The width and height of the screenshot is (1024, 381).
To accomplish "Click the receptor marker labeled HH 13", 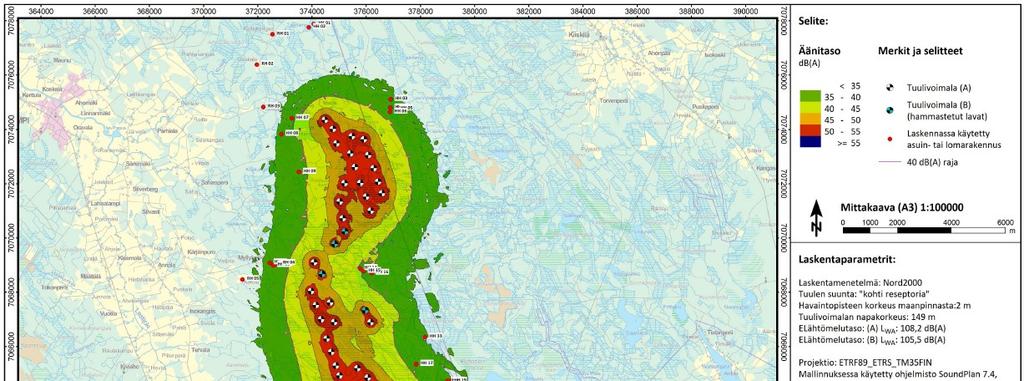I will pyautogui.click(x=426, y=337).
